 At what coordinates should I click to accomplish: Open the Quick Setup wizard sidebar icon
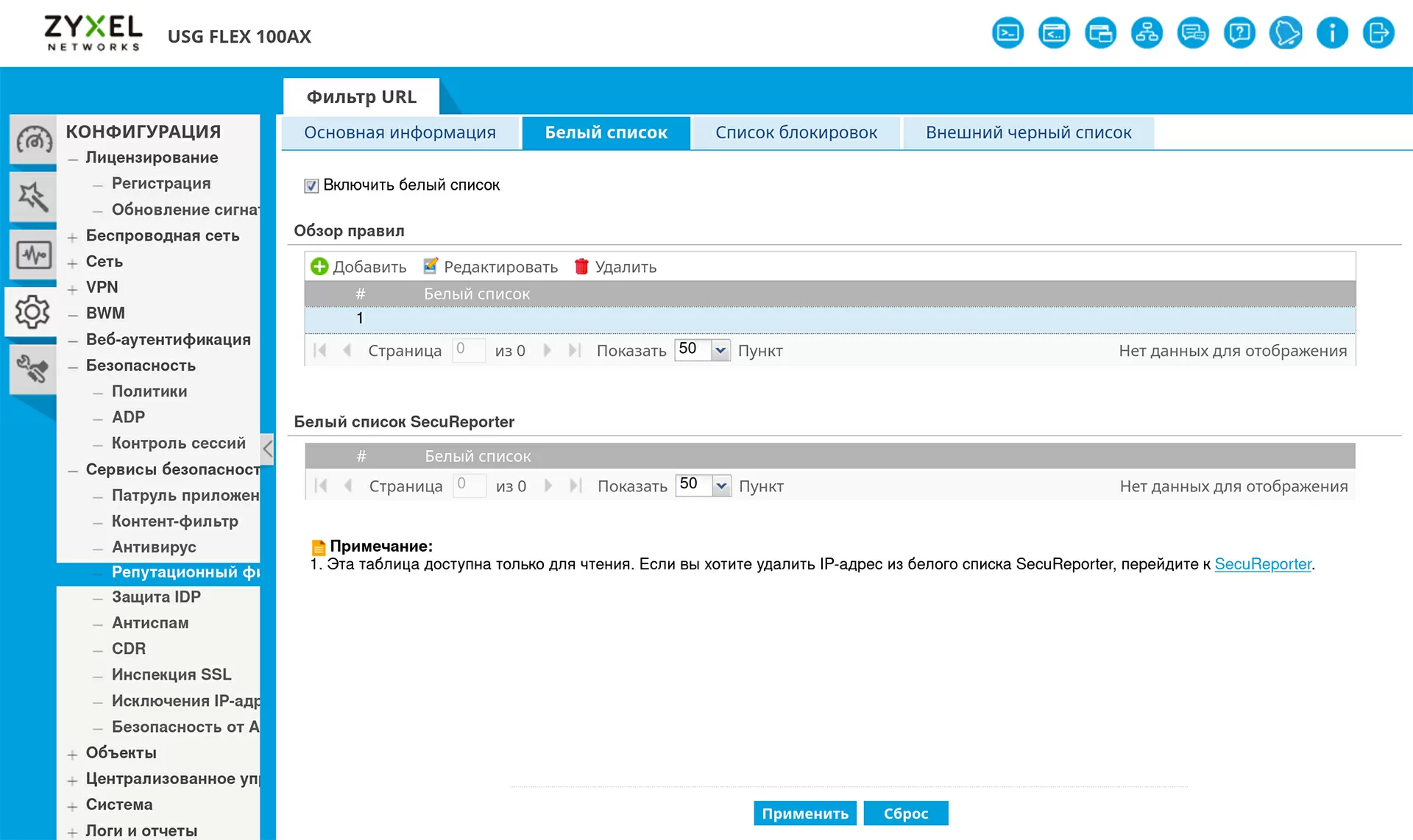[33, 196]
